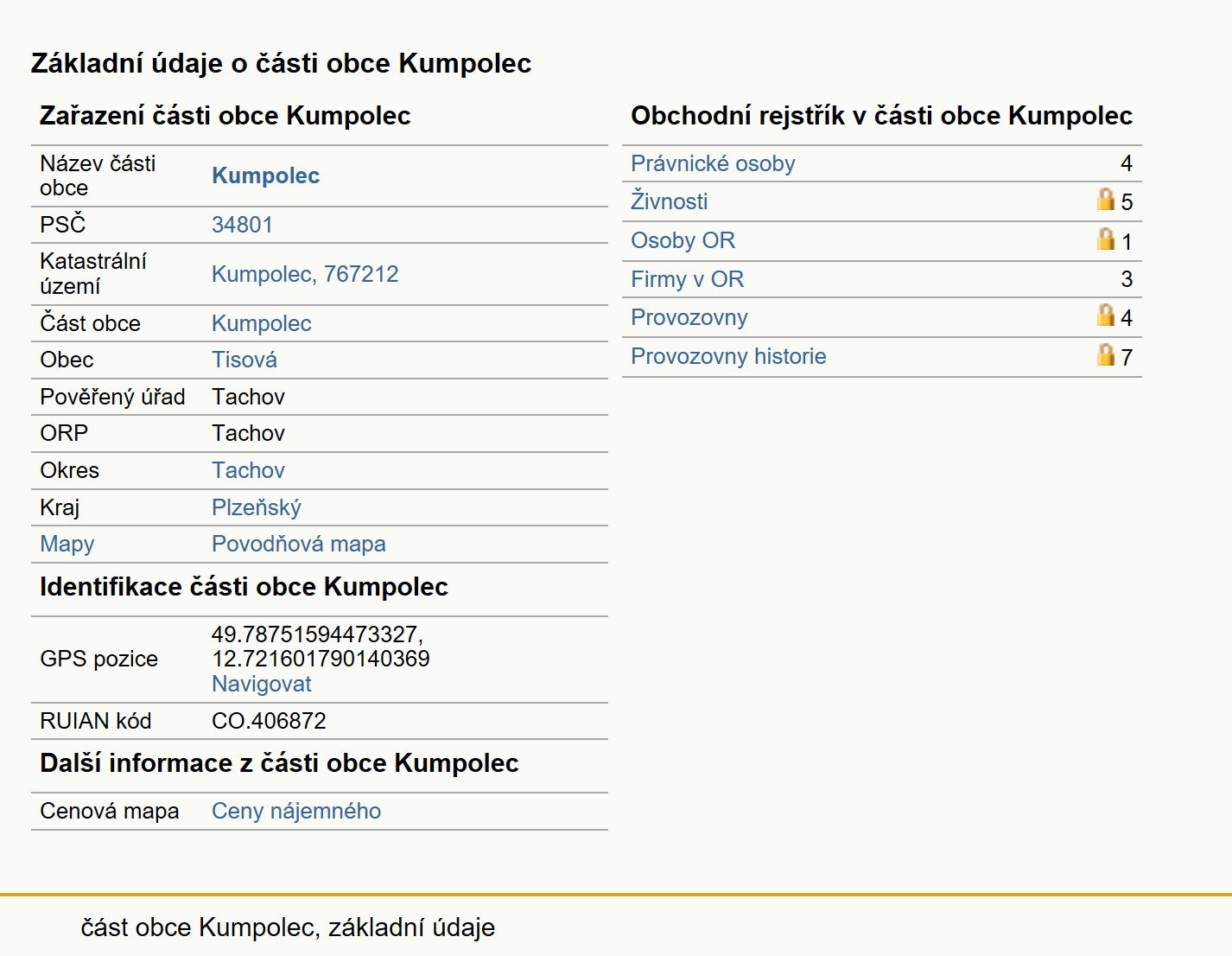Open the Živnosti link
Screen dimensions: 1232x956
pos(669,201)
